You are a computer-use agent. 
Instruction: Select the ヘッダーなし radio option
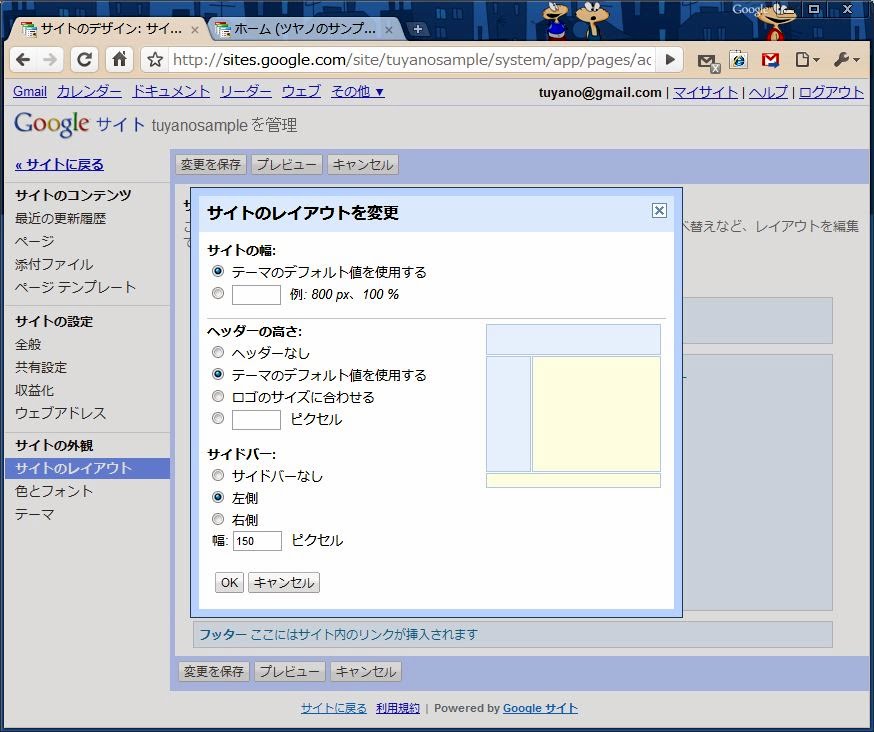coord(218,353)
